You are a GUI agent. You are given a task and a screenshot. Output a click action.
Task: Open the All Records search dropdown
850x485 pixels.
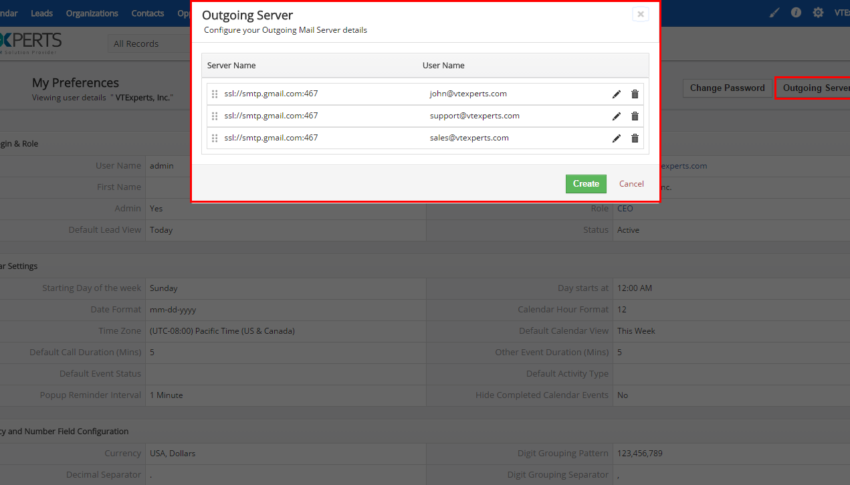pos(149,44)
